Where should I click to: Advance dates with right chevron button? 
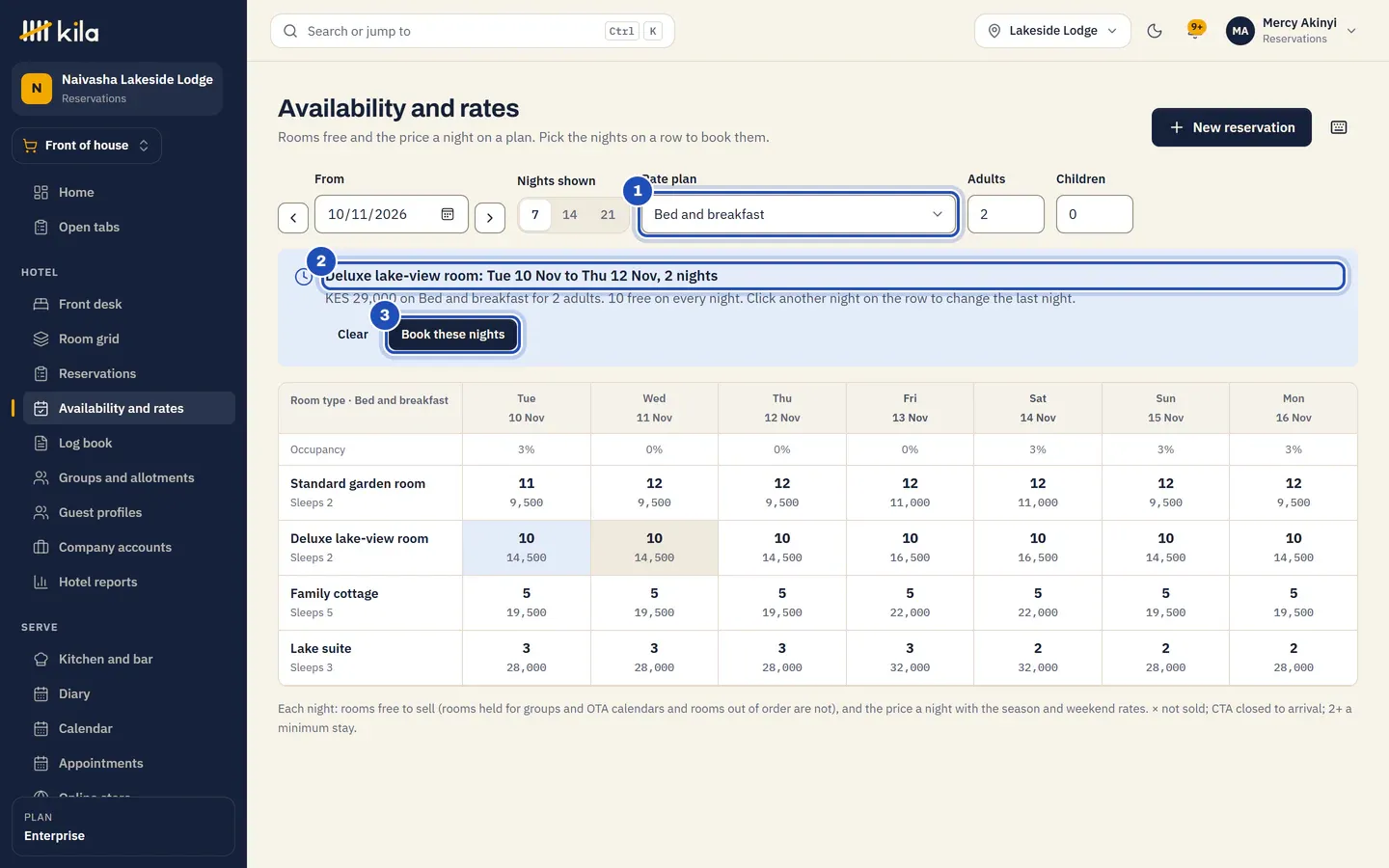(490, 217)
